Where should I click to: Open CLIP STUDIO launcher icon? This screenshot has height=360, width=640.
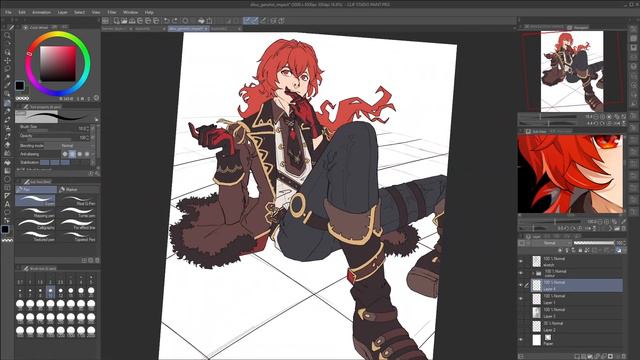pos(105,20)
